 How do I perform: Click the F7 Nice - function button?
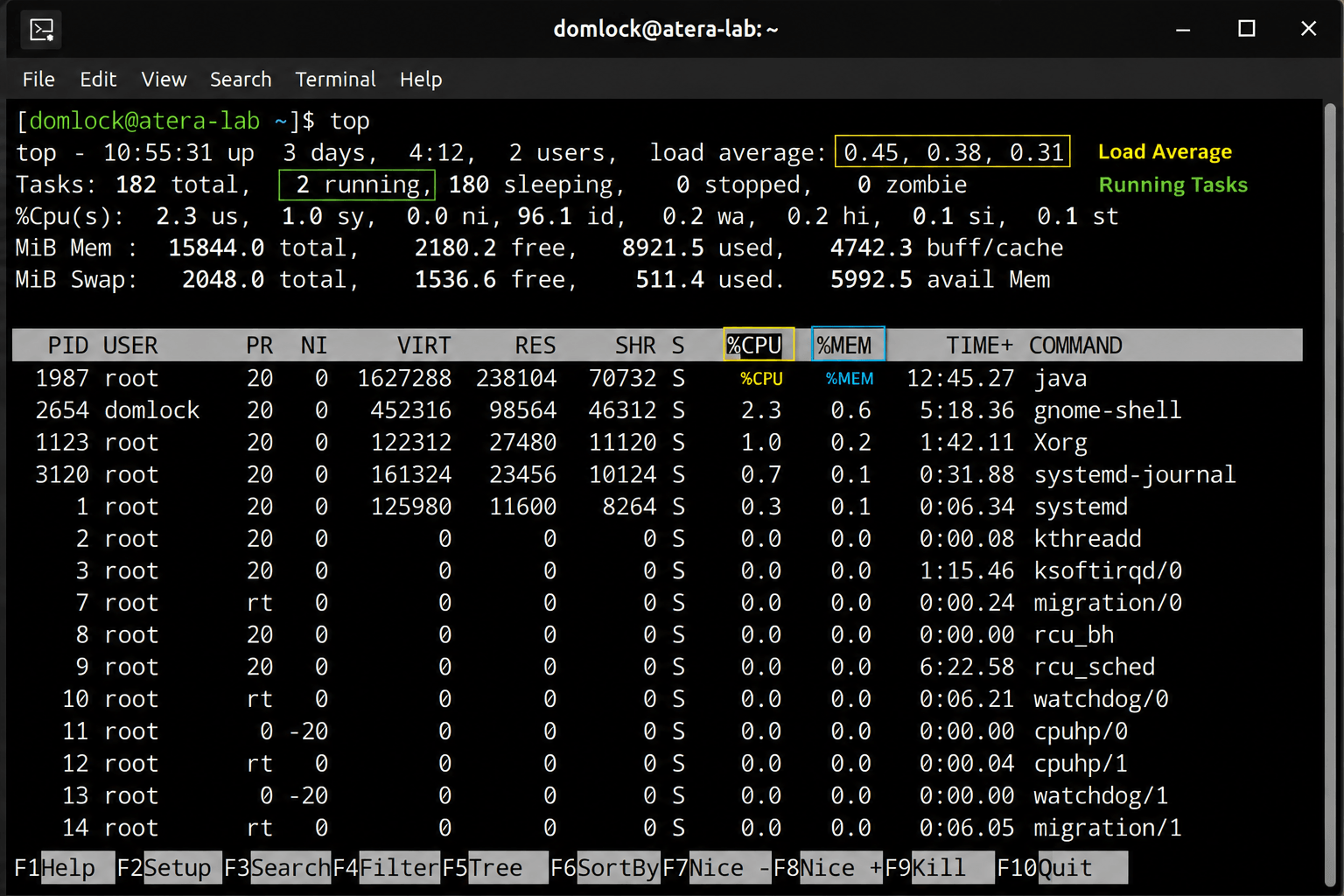(717, 868)
